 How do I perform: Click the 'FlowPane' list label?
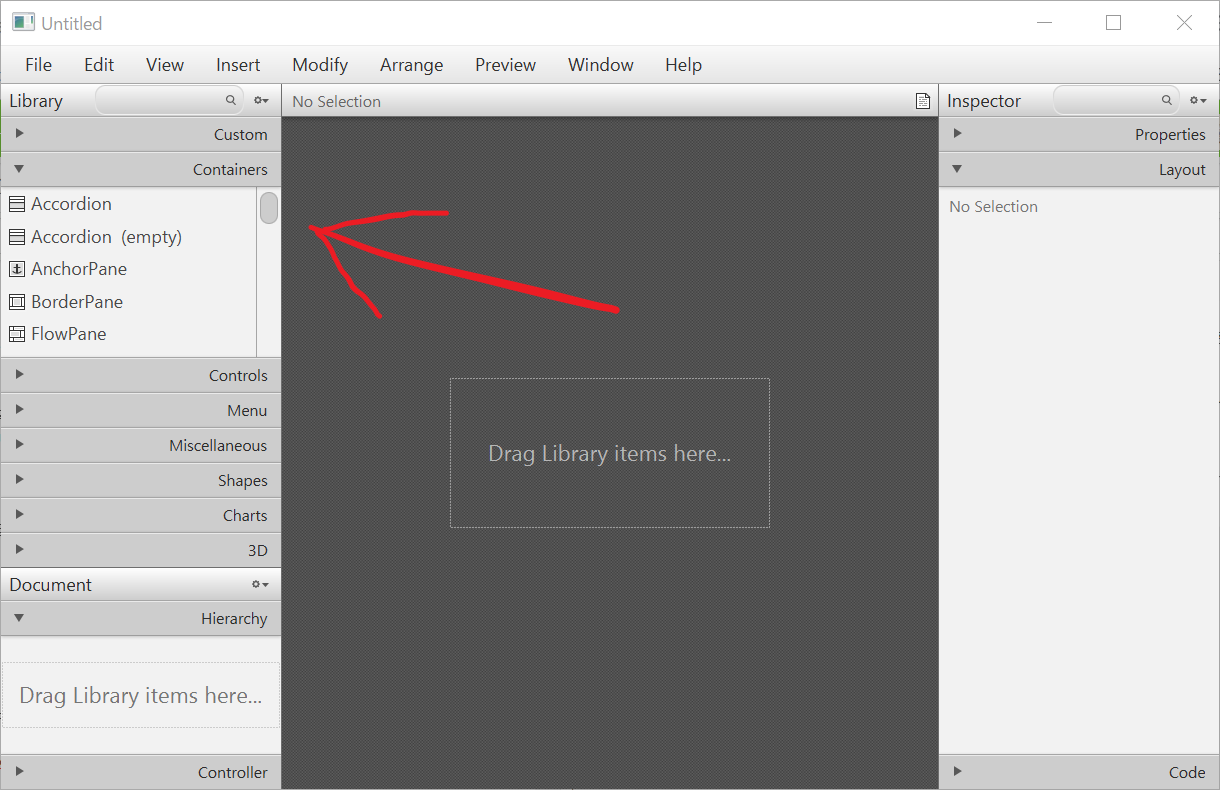click(x=68, y=334)
